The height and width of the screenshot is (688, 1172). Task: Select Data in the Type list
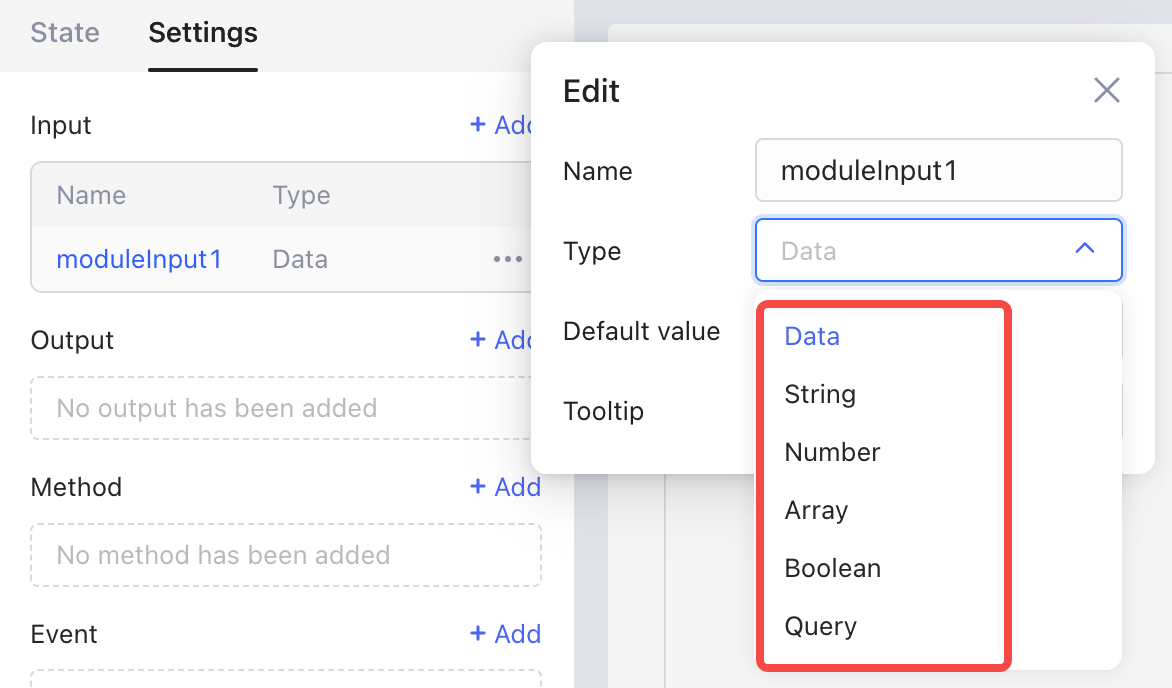point(812,336)
